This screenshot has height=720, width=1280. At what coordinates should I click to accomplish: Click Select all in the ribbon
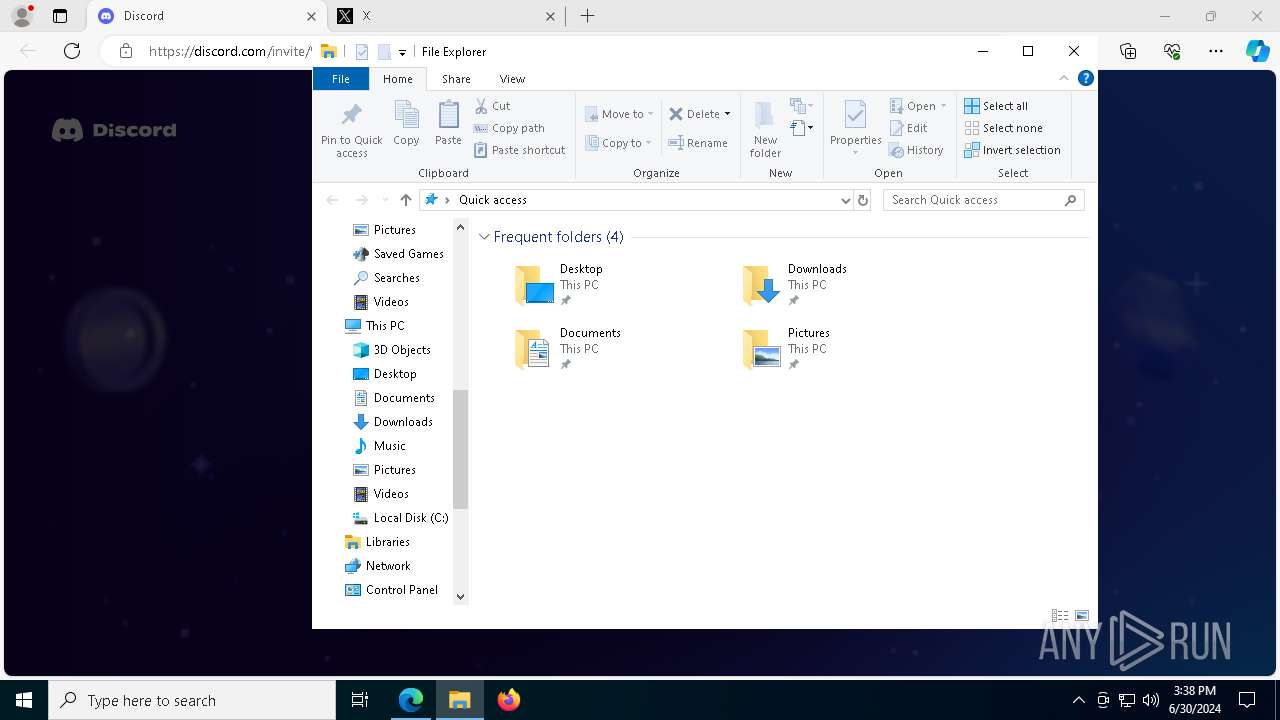click(x=996, y=106)
